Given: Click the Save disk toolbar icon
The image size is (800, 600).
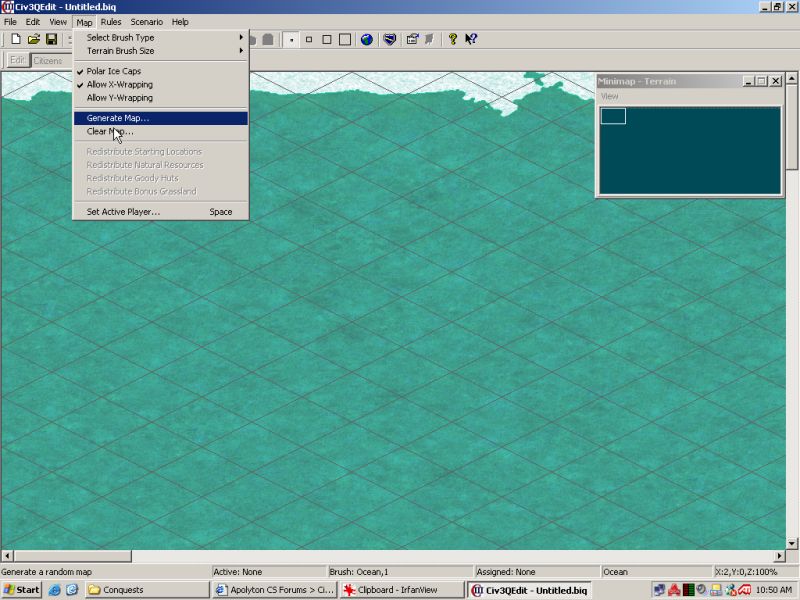Looking at the screenshot, I should pos(51,39).
